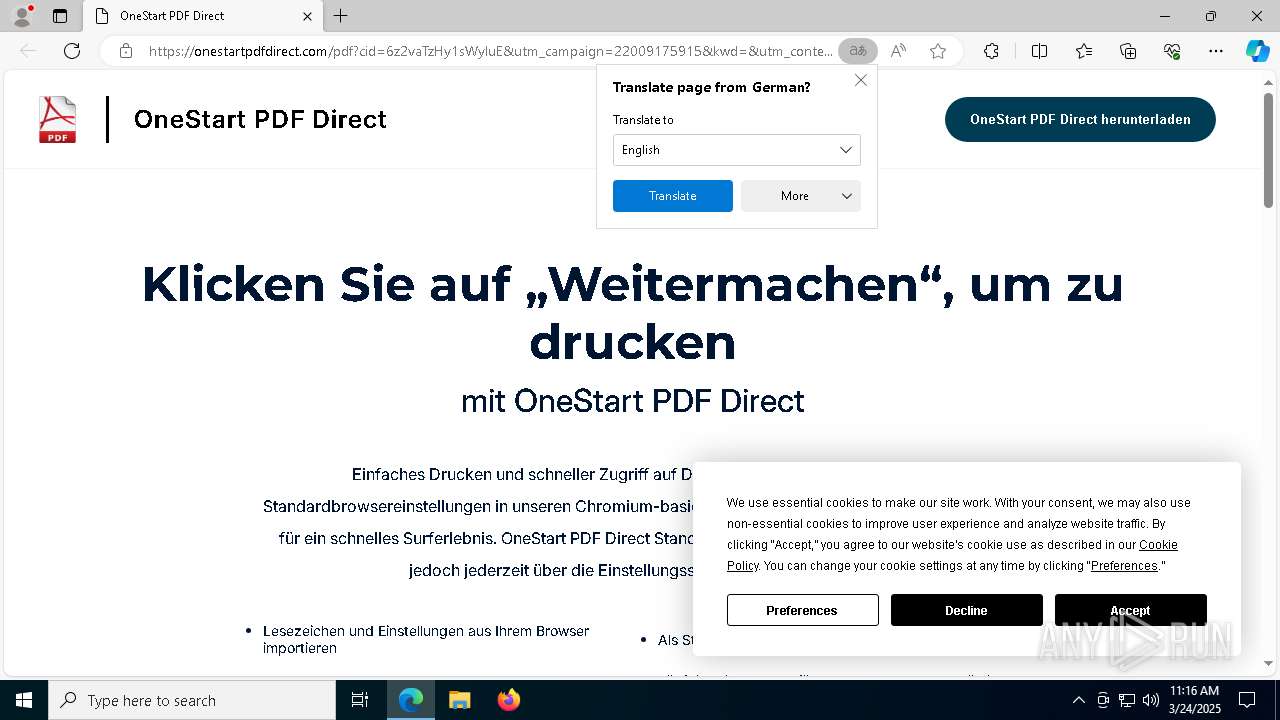Open Task View from the taskbar
This screenshot has height=720, width=1280.
point(360,700)
